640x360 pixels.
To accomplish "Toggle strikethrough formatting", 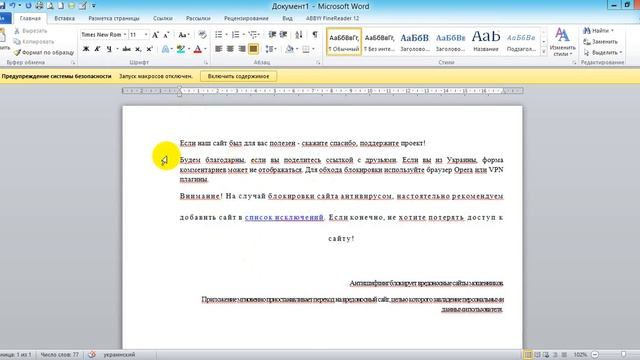I will (127, 49).
